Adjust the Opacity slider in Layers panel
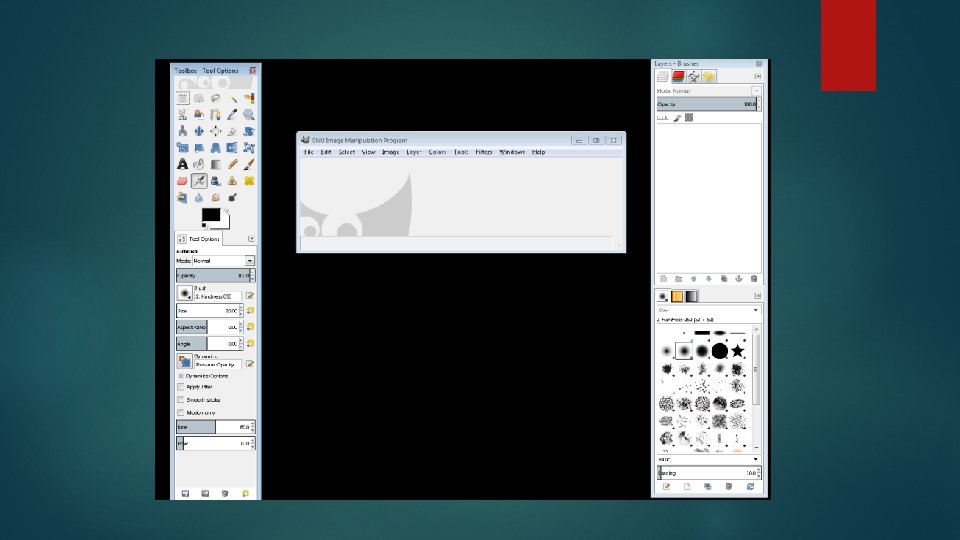Screen dimensions: 960x540 [707, 104]
